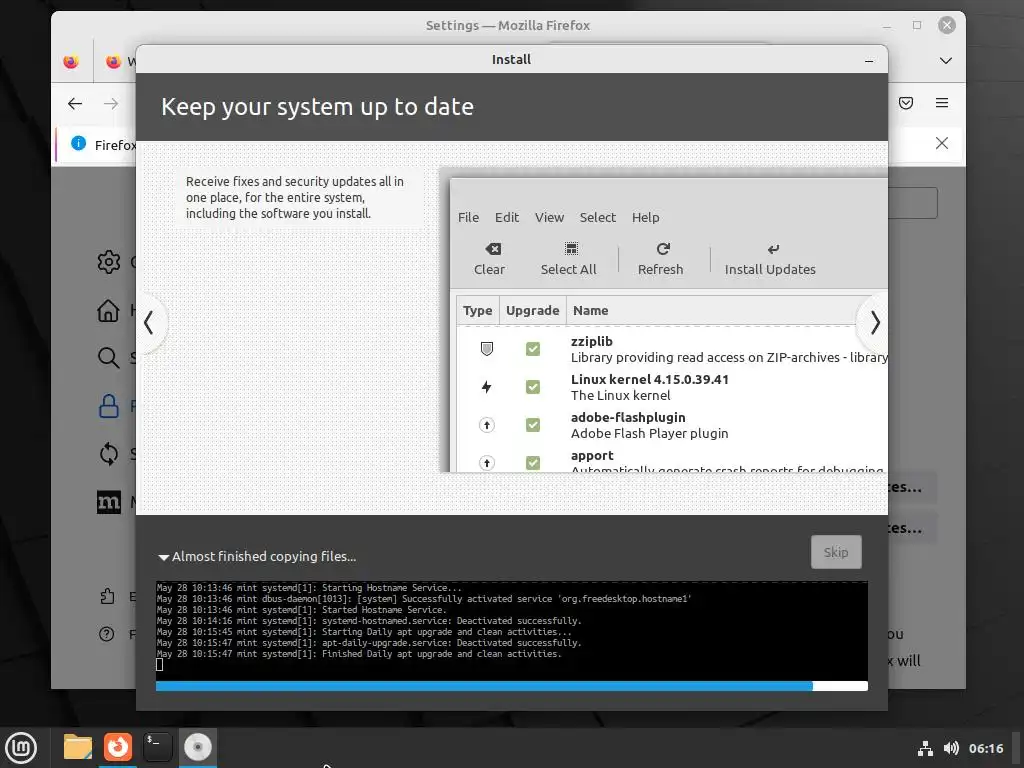Open the General gear in Firefox settings

[x=108, y=262]
